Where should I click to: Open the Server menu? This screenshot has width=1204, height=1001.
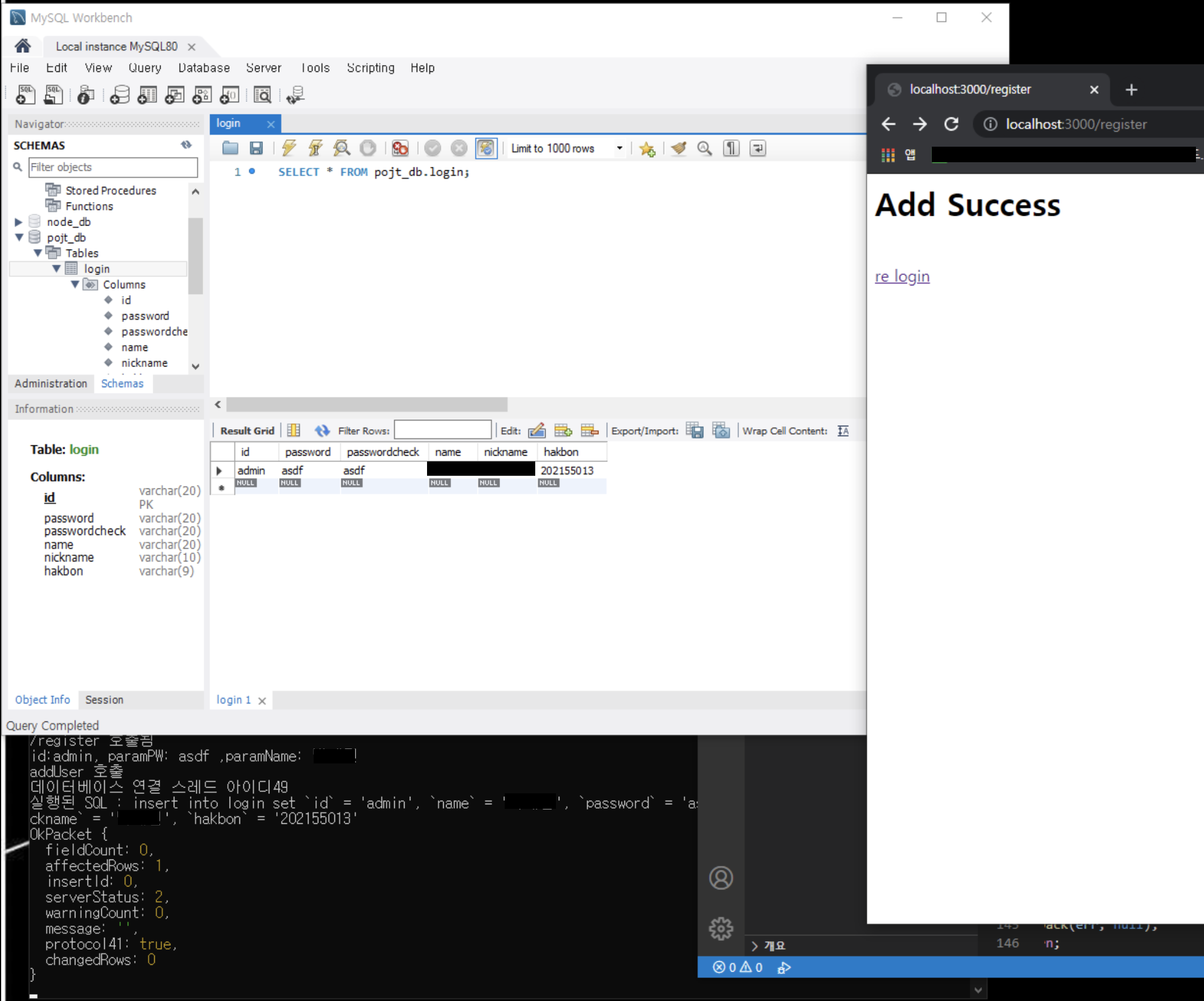pyautogui.click(x=264, y=67)
